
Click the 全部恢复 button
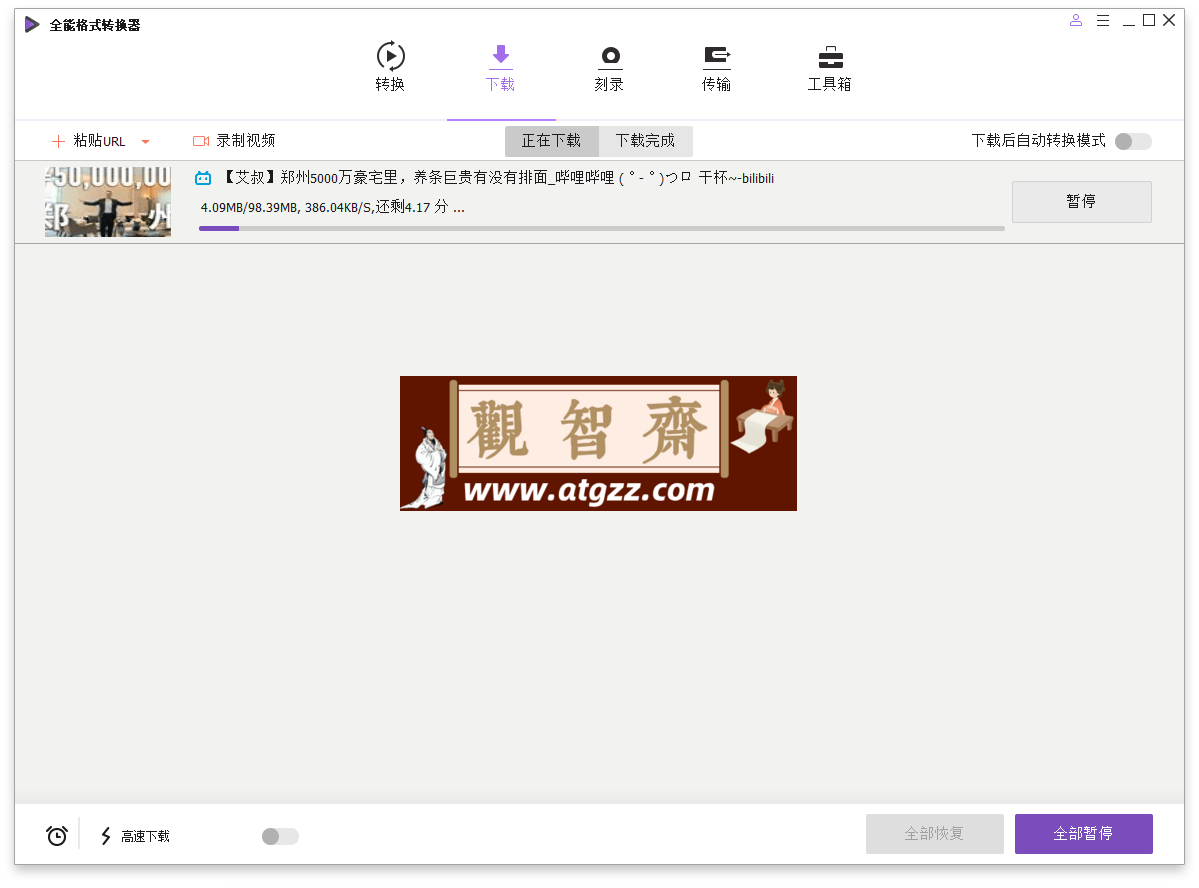(934, 834)
